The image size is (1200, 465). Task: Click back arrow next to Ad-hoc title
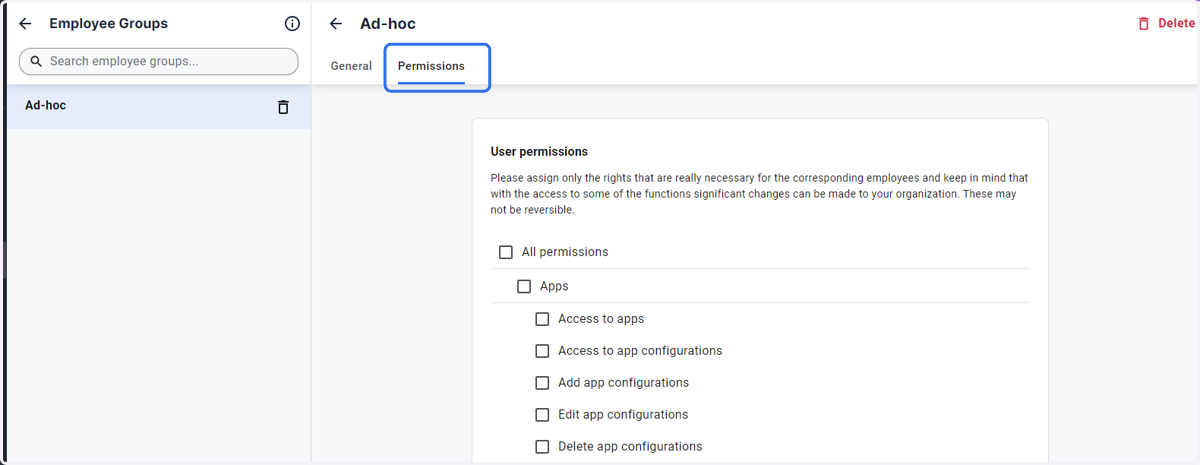[x=336, y=24]
